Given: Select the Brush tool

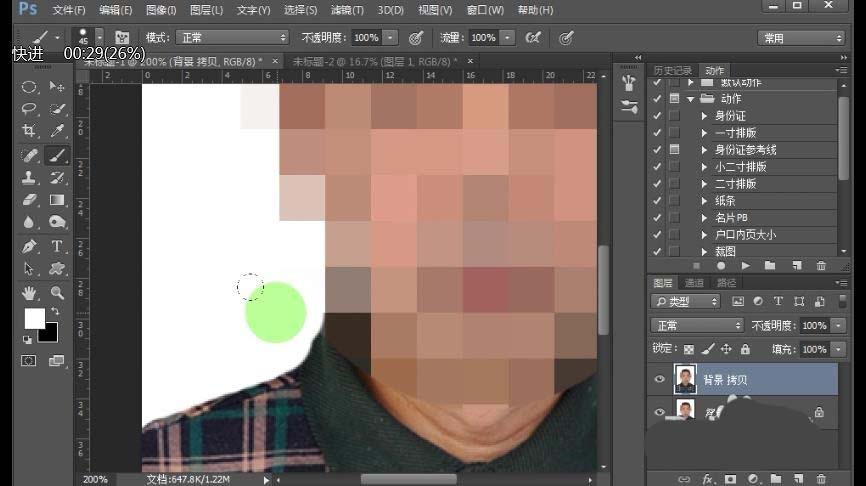Looking at the screenshot, I should tap(56, 155).
